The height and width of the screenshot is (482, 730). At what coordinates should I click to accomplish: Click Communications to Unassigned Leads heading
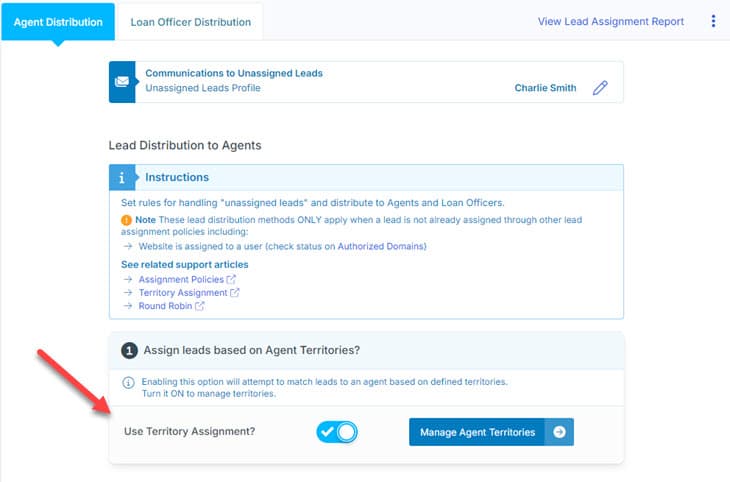click(x=234, y=73)
